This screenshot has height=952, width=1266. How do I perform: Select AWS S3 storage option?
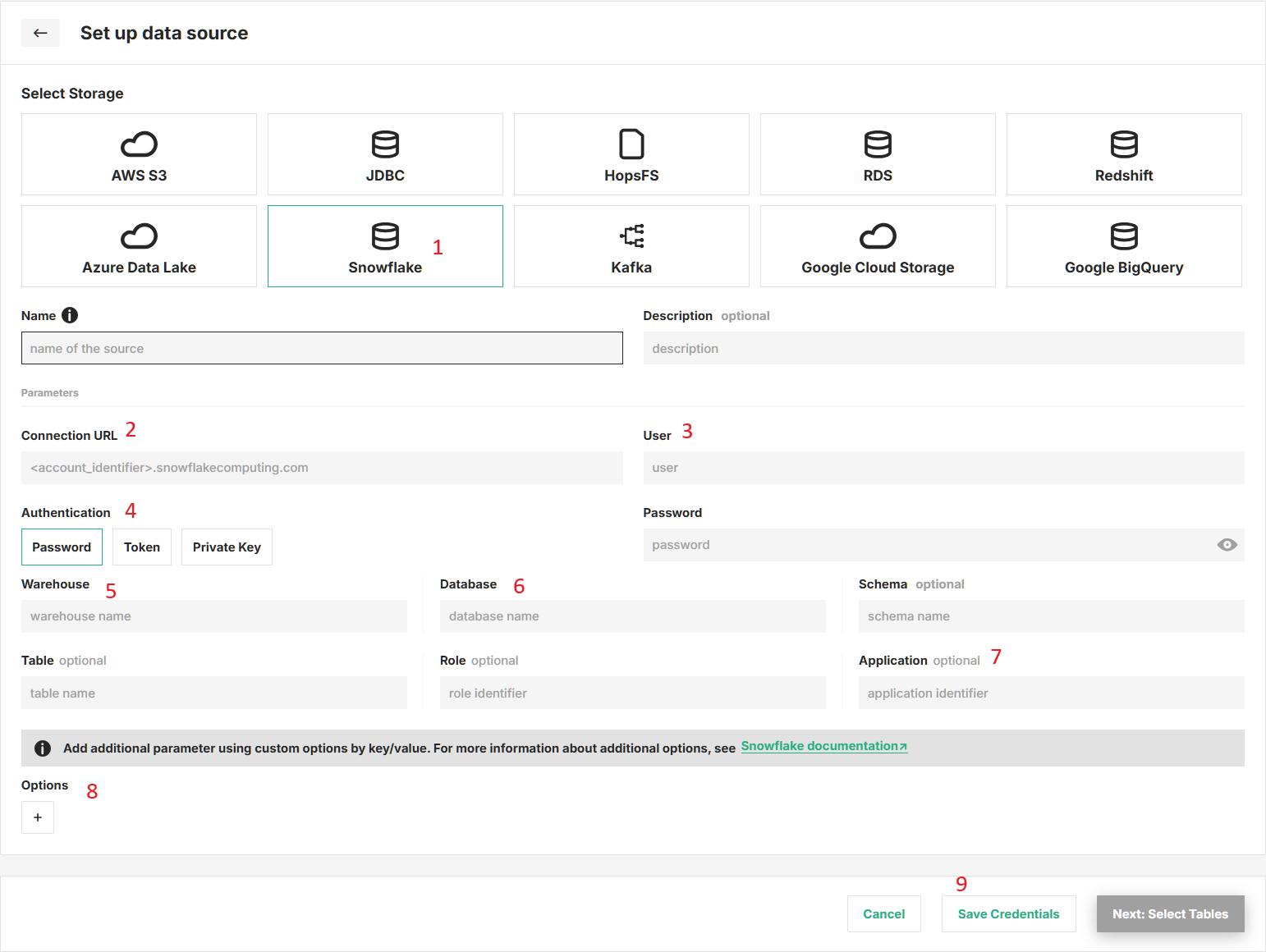[x=139, y=154]
